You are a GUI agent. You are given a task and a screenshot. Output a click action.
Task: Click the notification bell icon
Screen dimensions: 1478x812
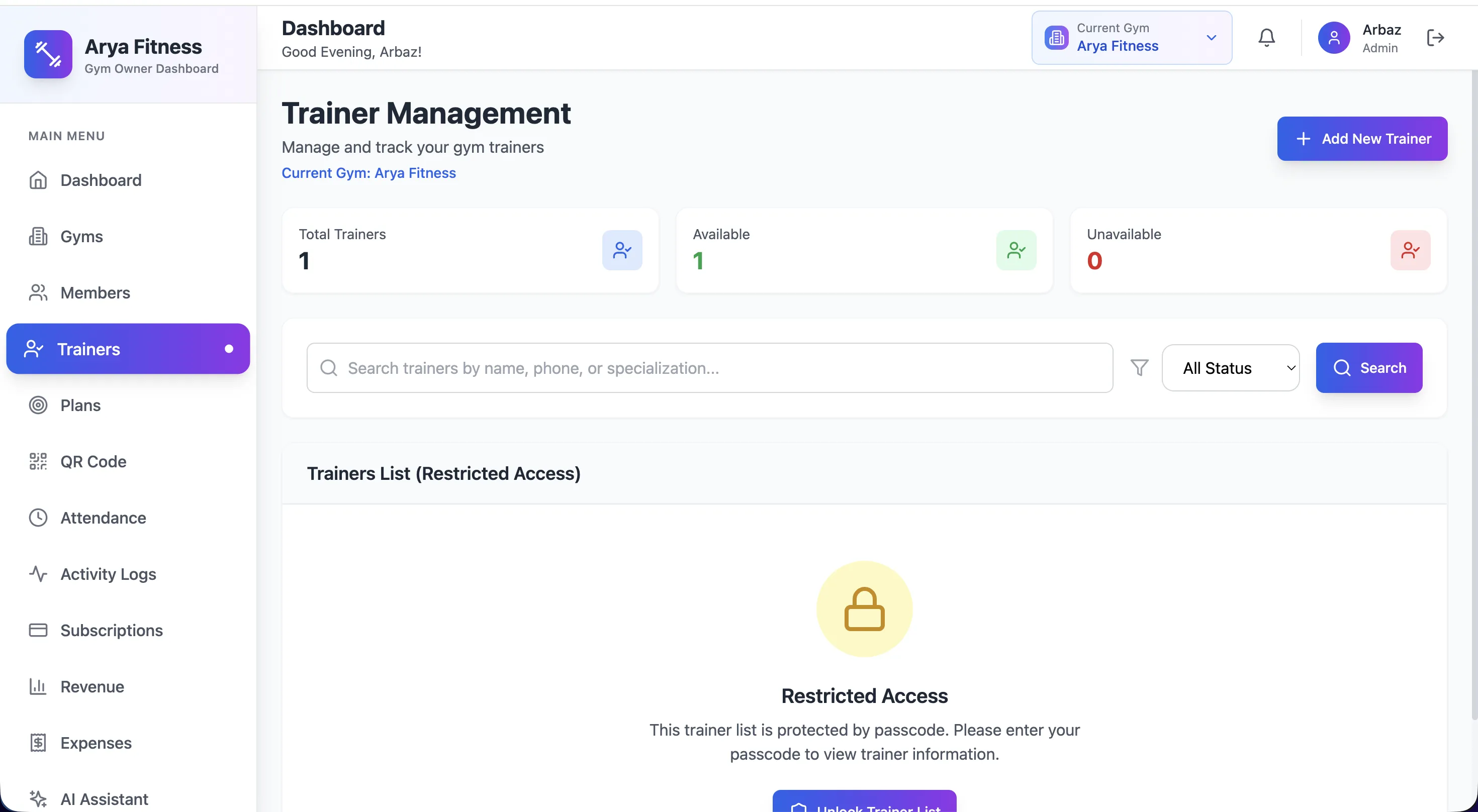[x=1266, y=37]
